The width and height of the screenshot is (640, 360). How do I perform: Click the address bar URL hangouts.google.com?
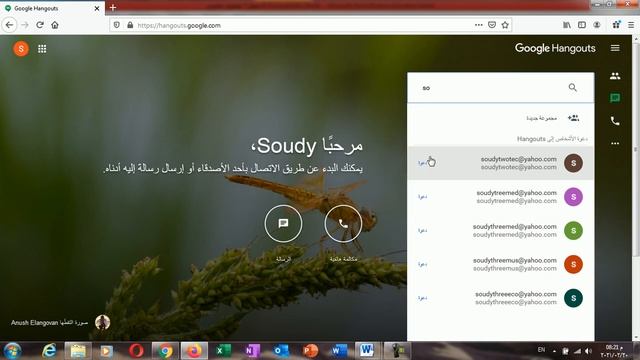(179, 25)
